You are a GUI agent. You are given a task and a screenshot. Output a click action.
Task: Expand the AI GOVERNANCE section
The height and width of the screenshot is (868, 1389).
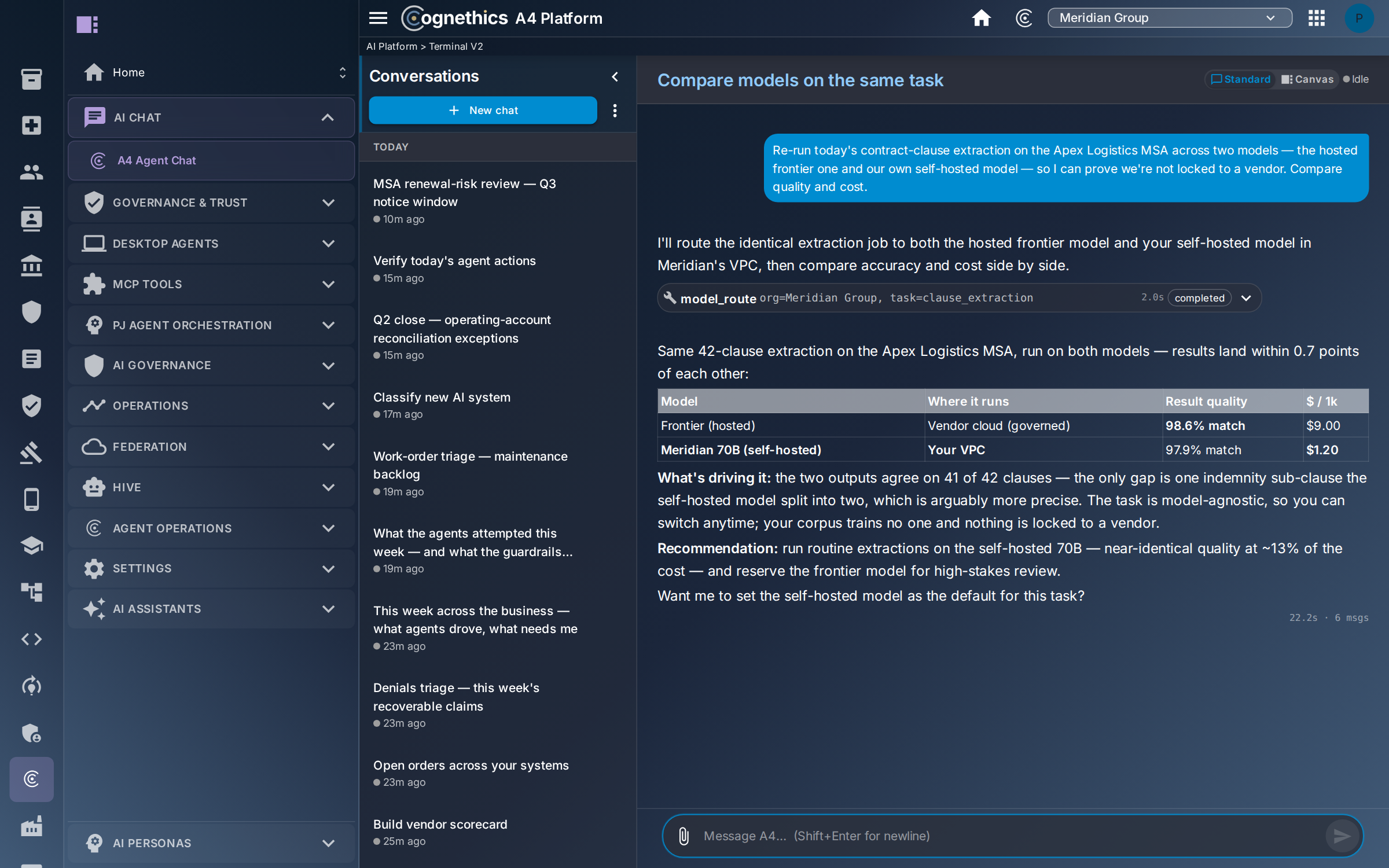(211, 365)
